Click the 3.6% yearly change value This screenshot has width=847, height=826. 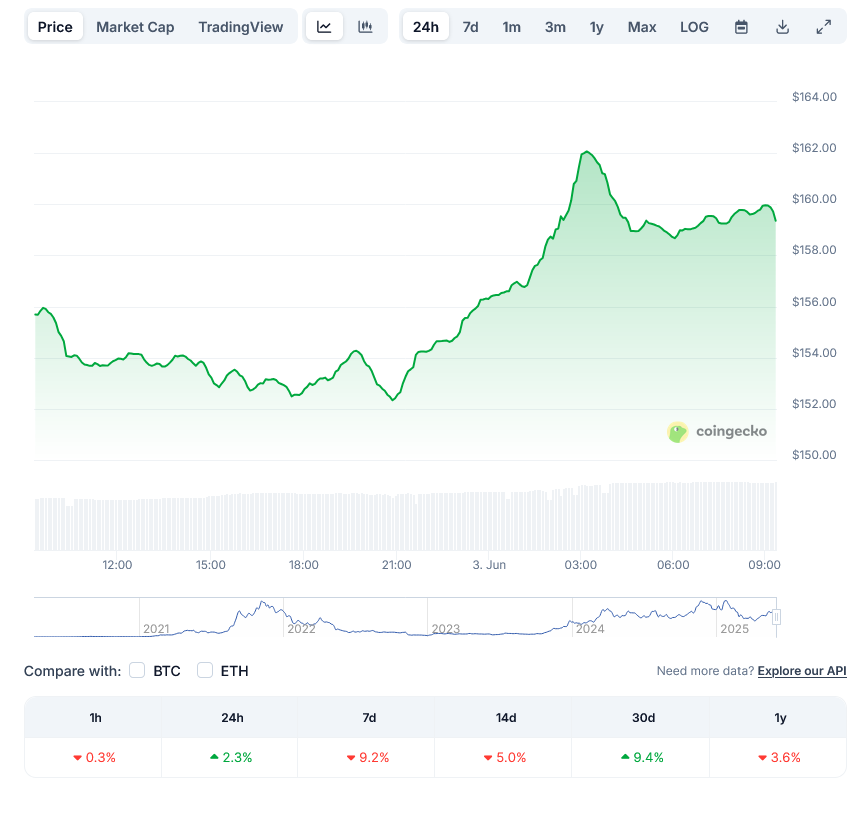point(779,757)
